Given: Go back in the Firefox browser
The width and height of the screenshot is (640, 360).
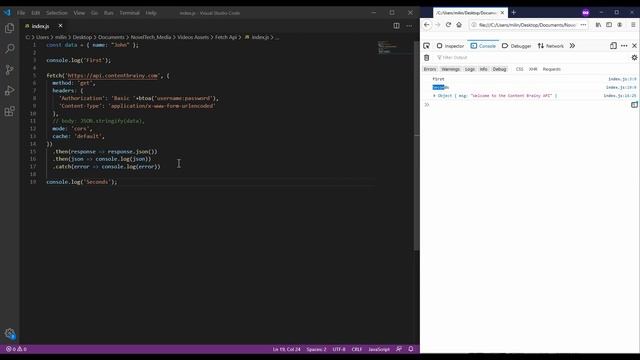Looking at the screenshot, I should coord(427,25).
